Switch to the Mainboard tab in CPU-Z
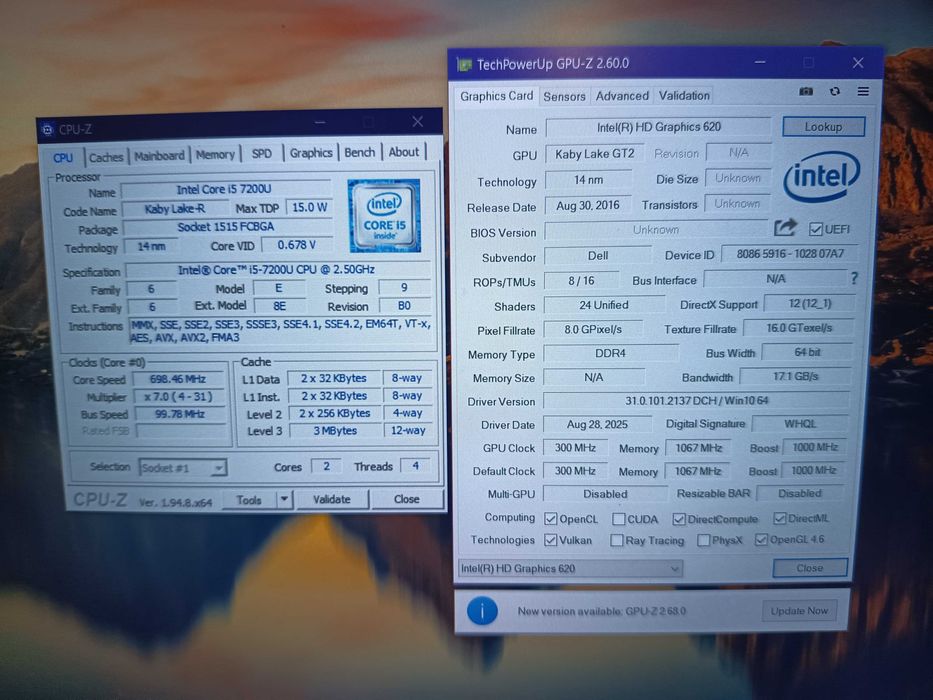Viewport: 933px width, 700px height. pyautogui.click(x=159, y=156)
